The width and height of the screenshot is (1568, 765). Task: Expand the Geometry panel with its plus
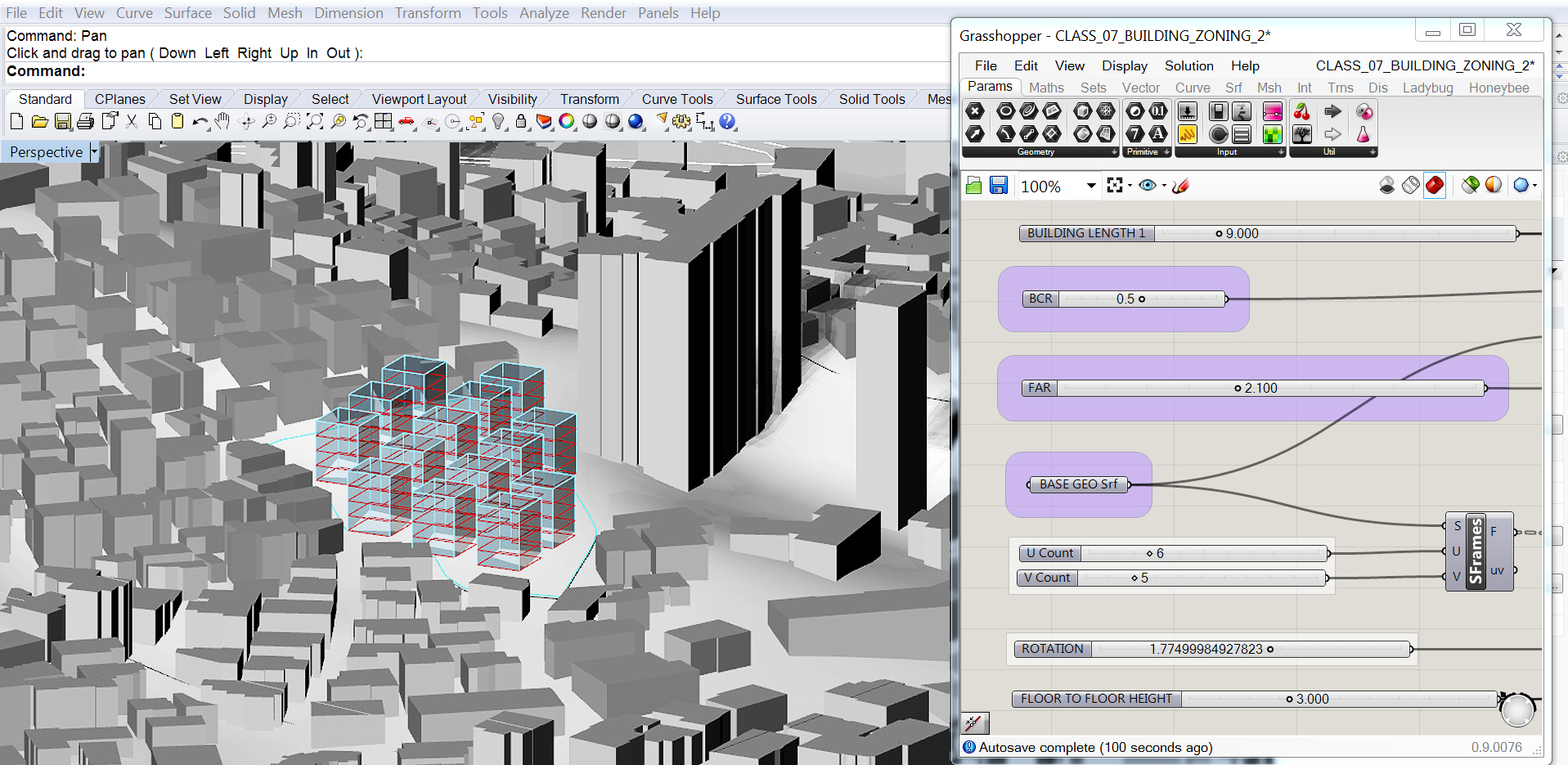click(x=1113, y=152)
